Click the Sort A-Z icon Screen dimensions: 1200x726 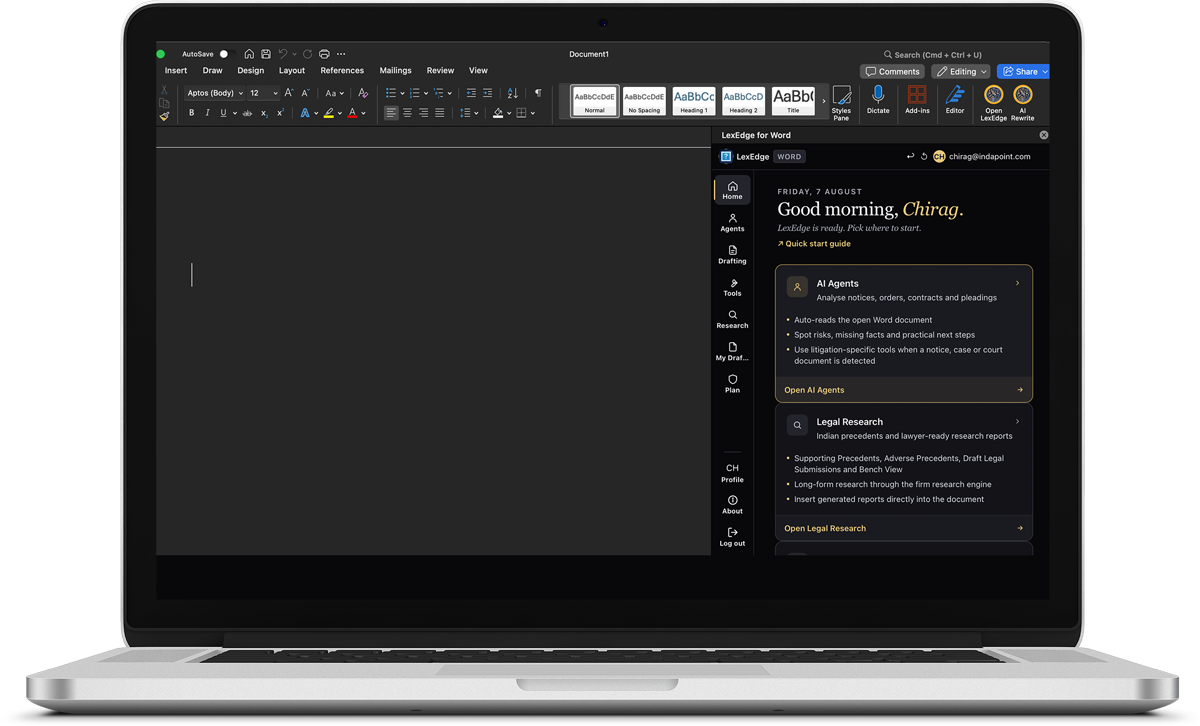click(x=512, y=93)
